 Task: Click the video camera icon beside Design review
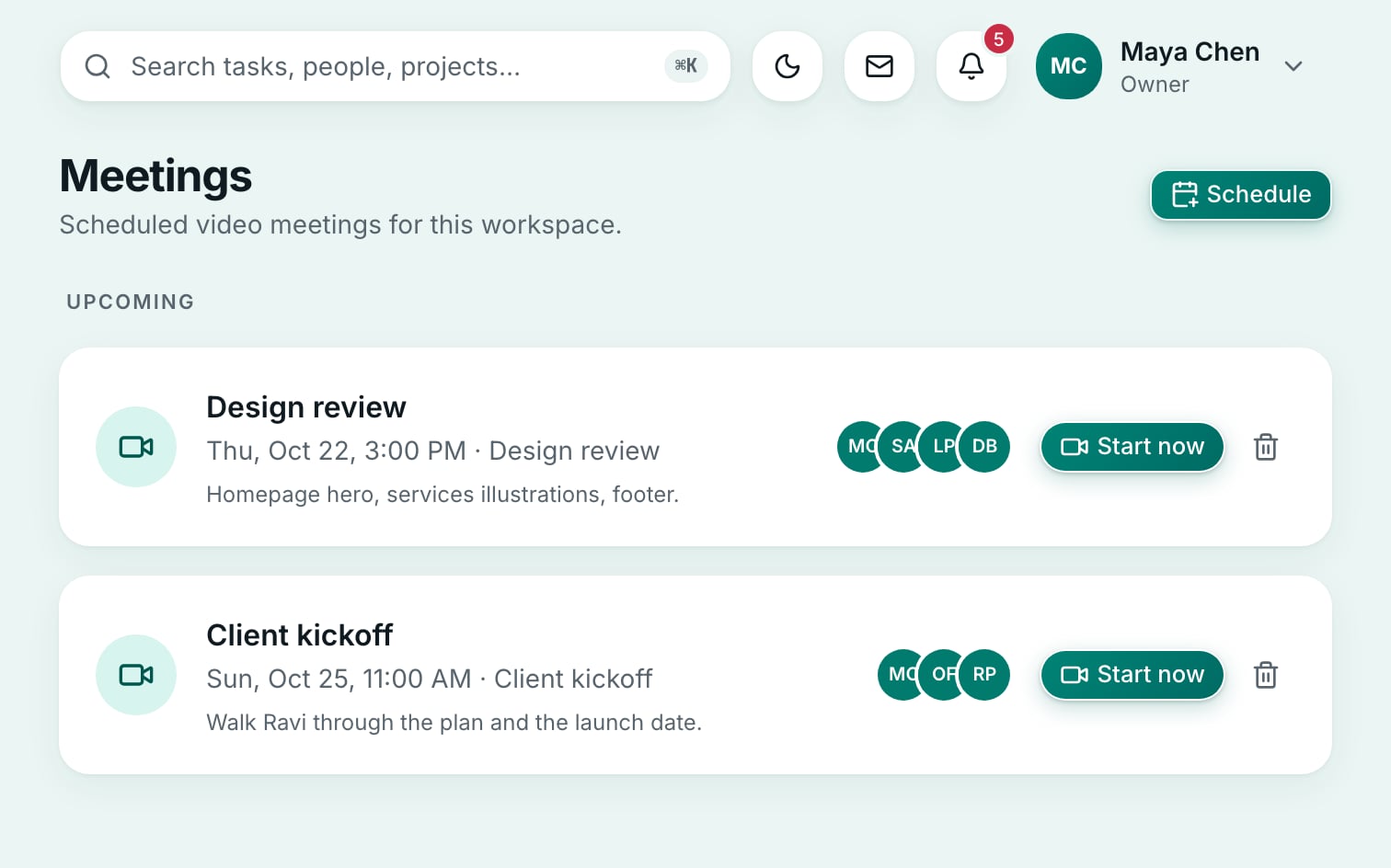pos(136,447)
